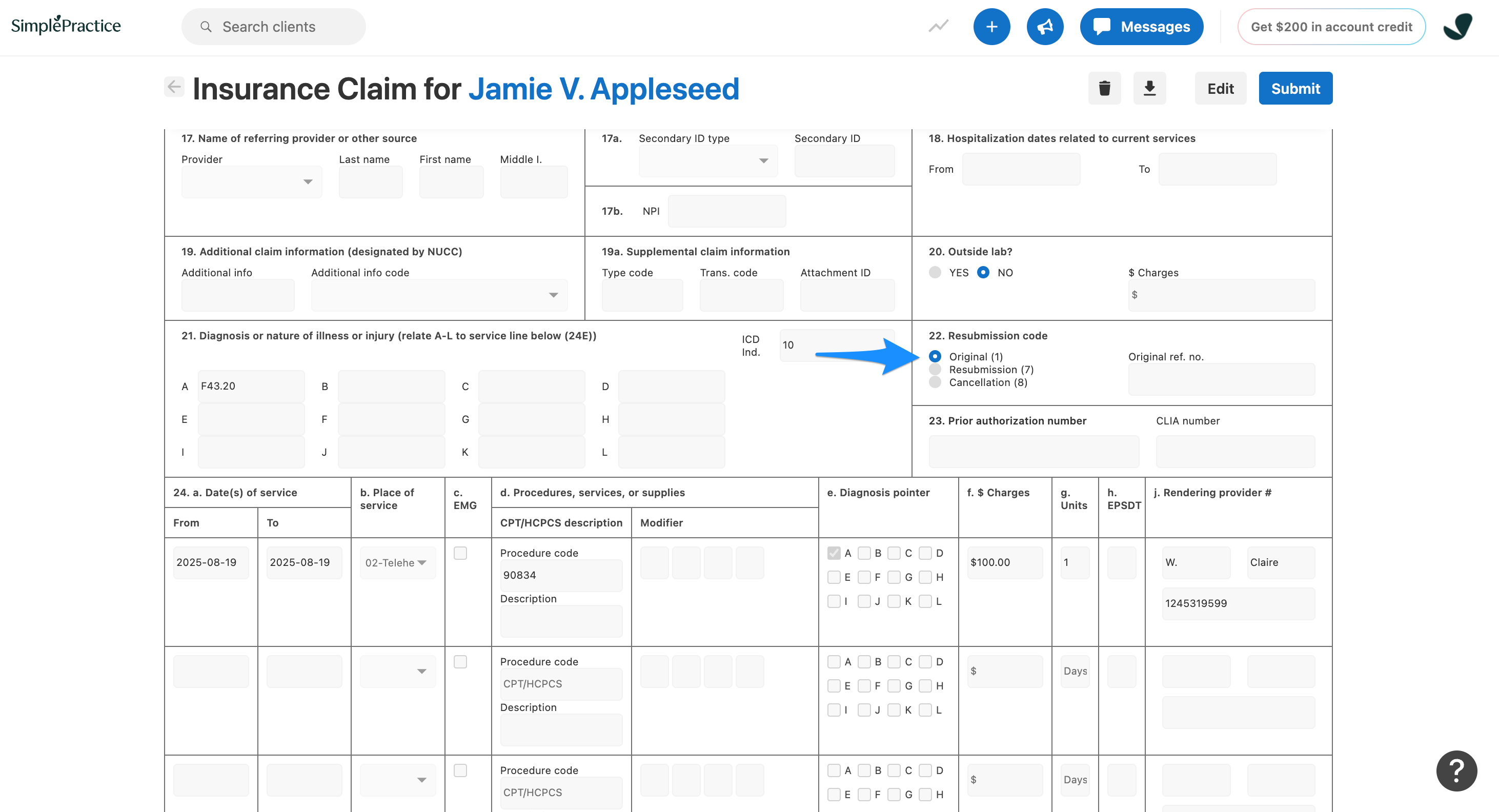Screen dimensions: 1499x812
Task: Click the Original ref. no. field
Action: [1222, 379]
